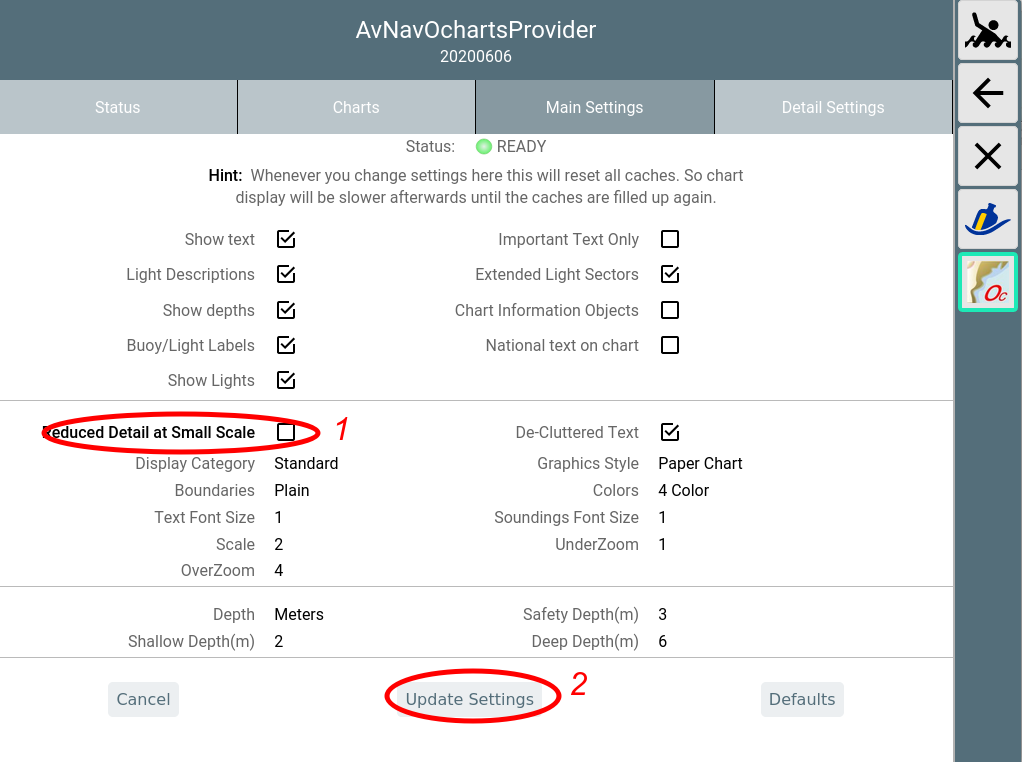Change Graphics Style from Paper Chart
The height and width of the screenshot is (762, 1022).
(x=700, y=464)
